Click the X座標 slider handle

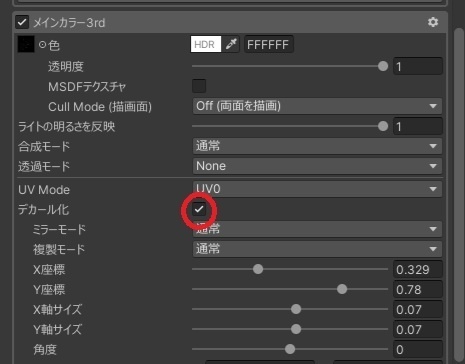point(258,269)
